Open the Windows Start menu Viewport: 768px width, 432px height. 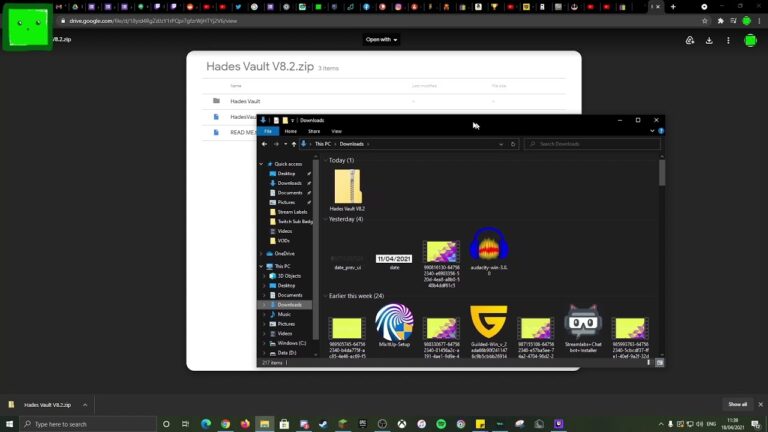click(x=9, y=424)
